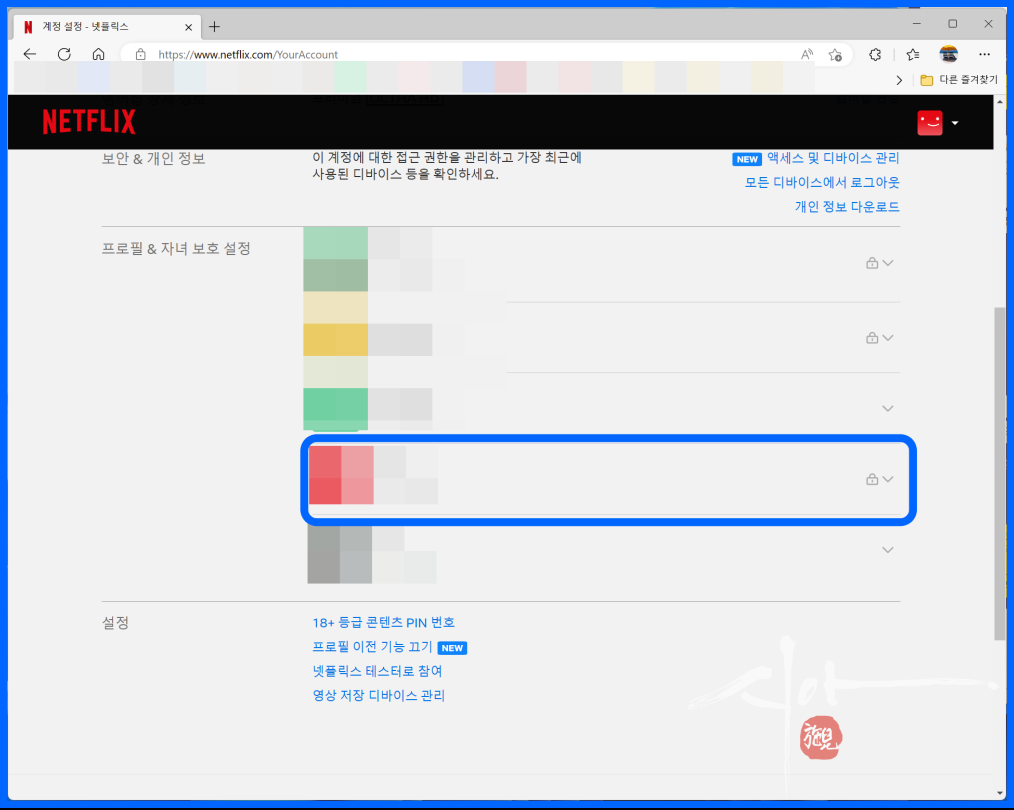Select the 계정 설정 - 넷플릭스 tab

(x=107, y=27)
